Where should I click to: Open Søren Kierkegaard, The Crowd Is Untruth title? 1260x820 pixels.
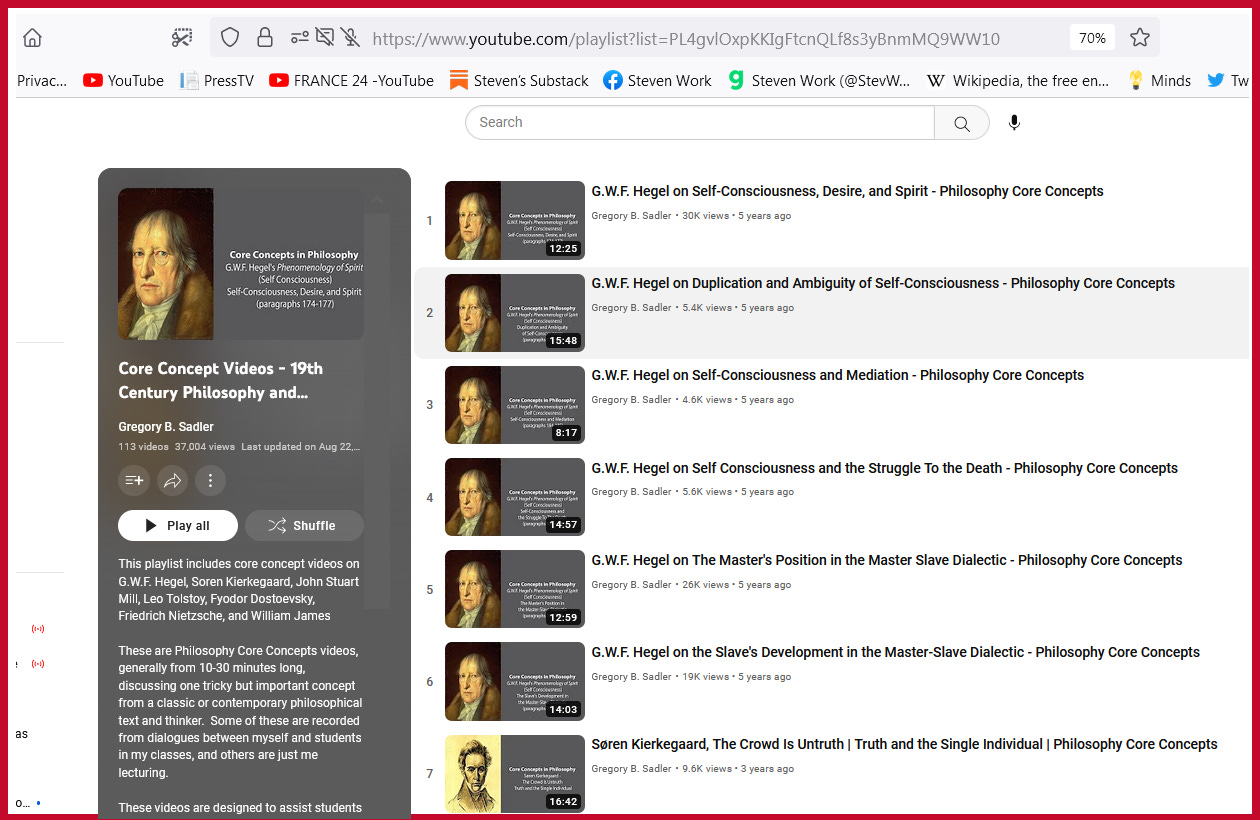pos(904,744)
